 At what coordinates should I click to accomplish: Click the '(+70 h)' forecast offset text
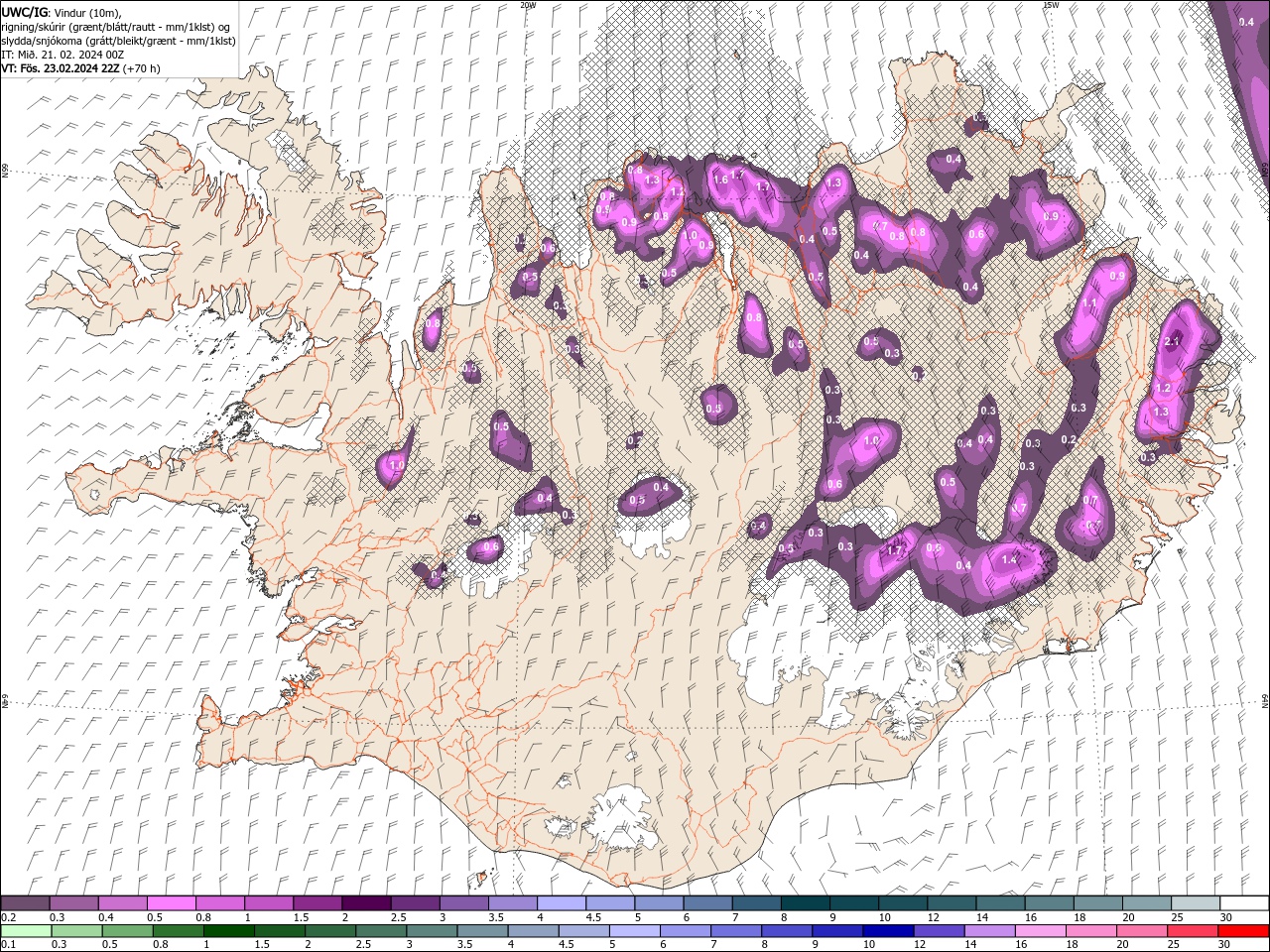click(x=142, y=68)
